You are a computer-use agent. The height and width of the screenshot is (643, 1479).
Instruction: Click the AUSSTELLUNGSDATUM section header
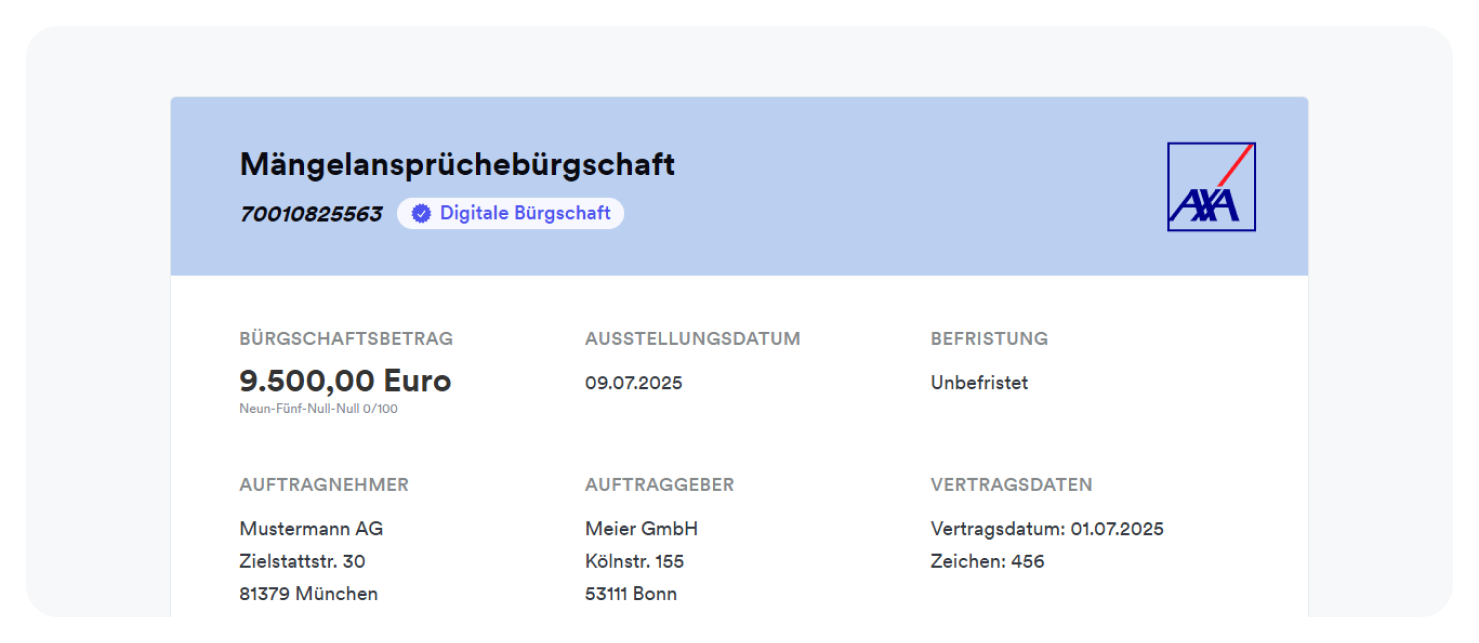point(692,339)
